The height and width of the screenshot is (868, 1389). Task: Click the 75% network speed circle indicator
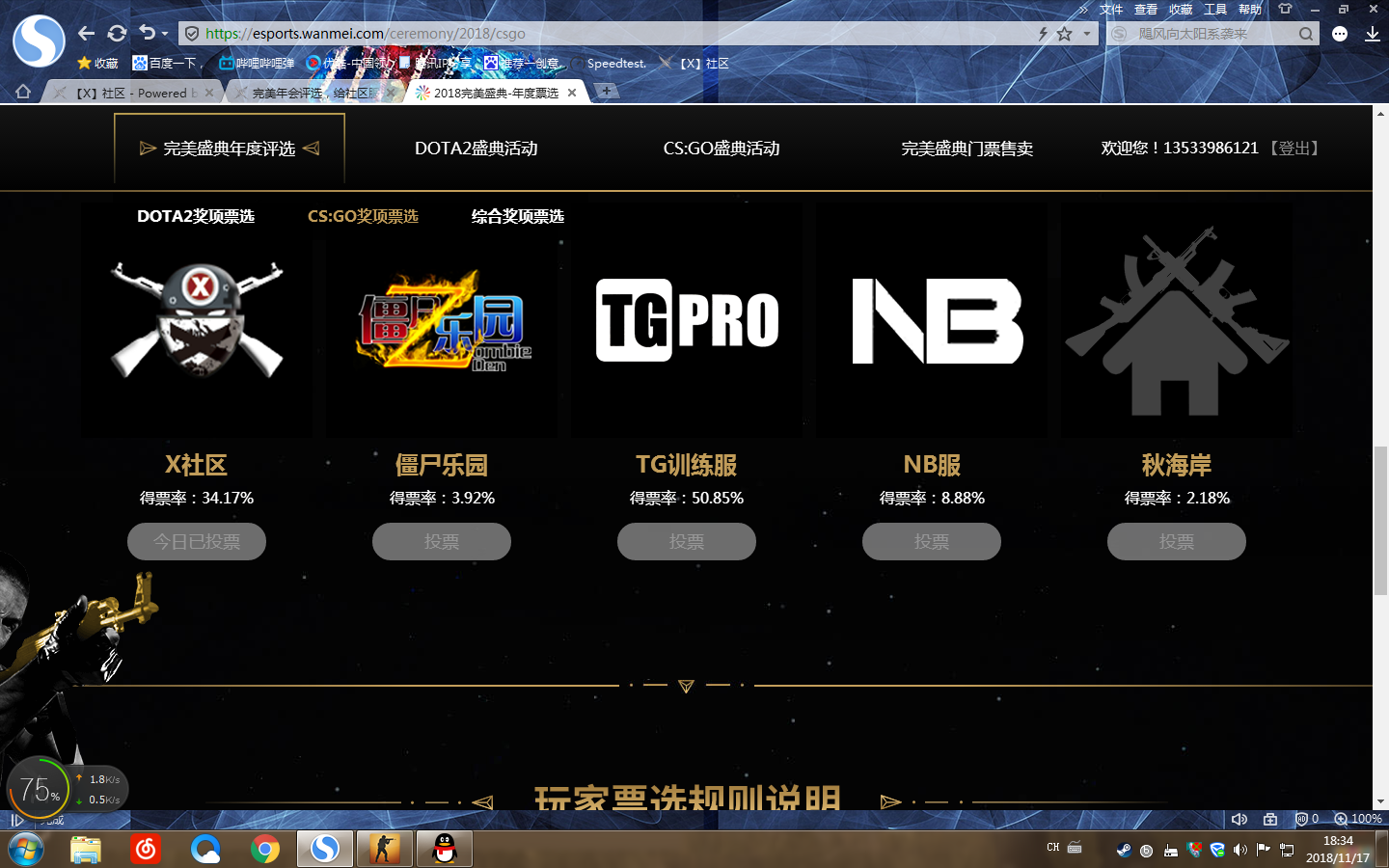39,788
